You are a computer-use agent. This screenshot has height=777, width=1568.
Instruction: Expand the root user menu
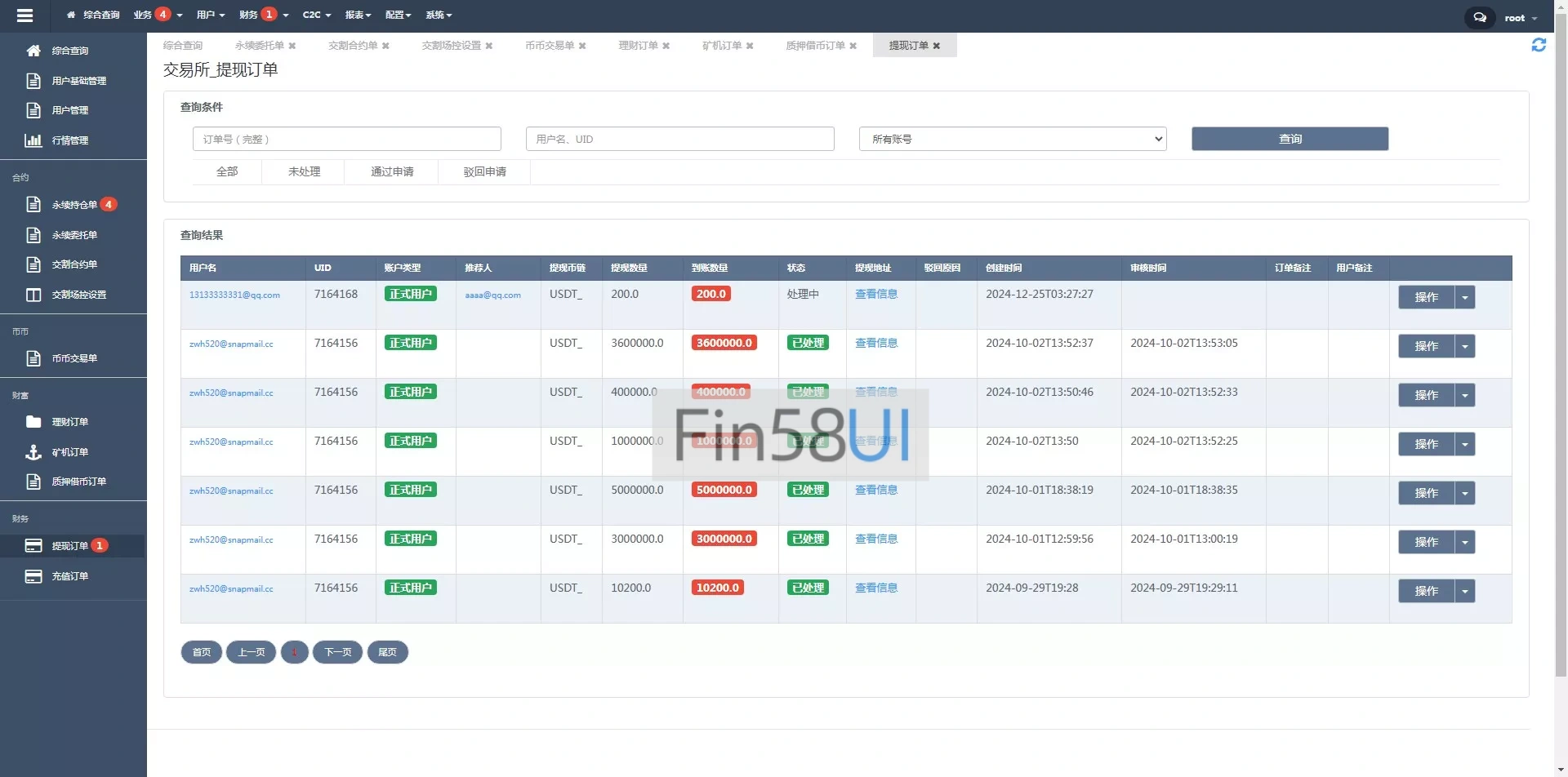1520,18
